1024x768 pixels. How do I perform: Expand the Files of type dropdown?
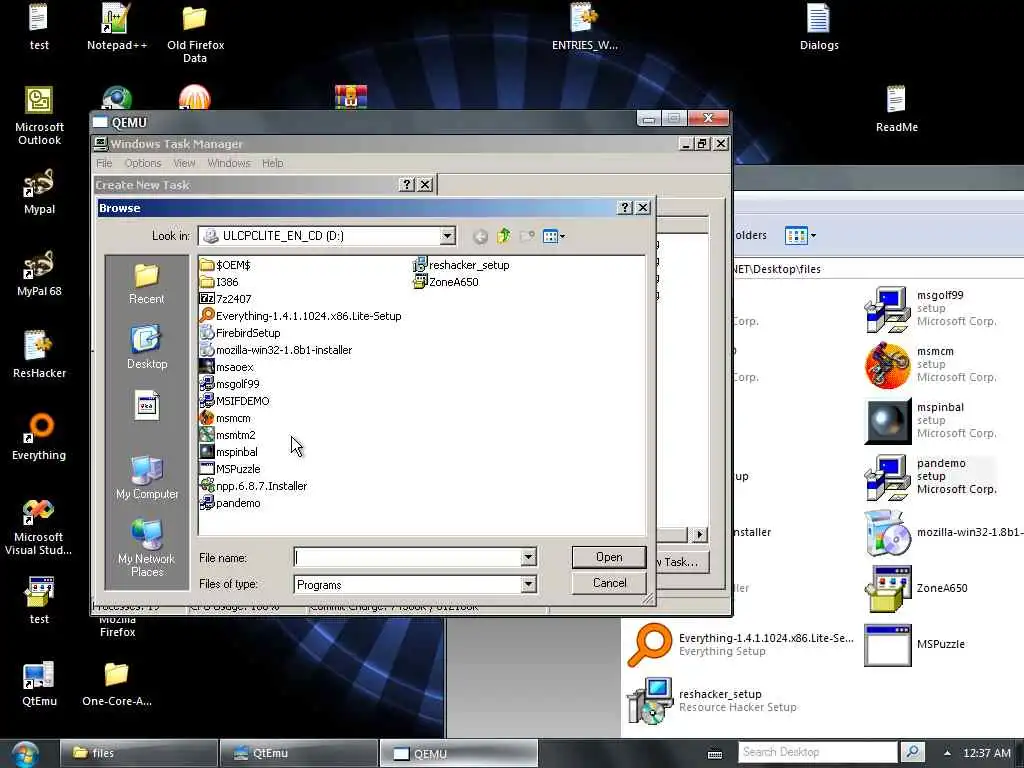[x=528, y=584]
